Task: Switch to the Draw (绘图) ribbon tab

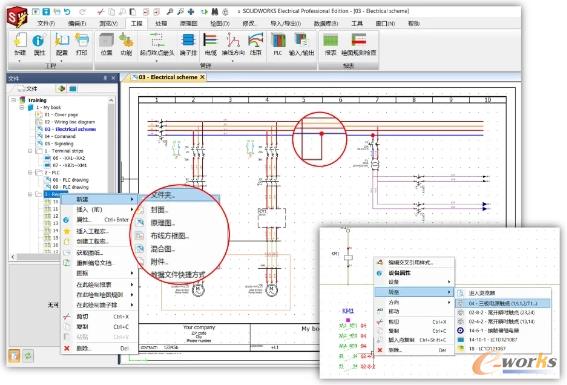Action: [219, 23]
